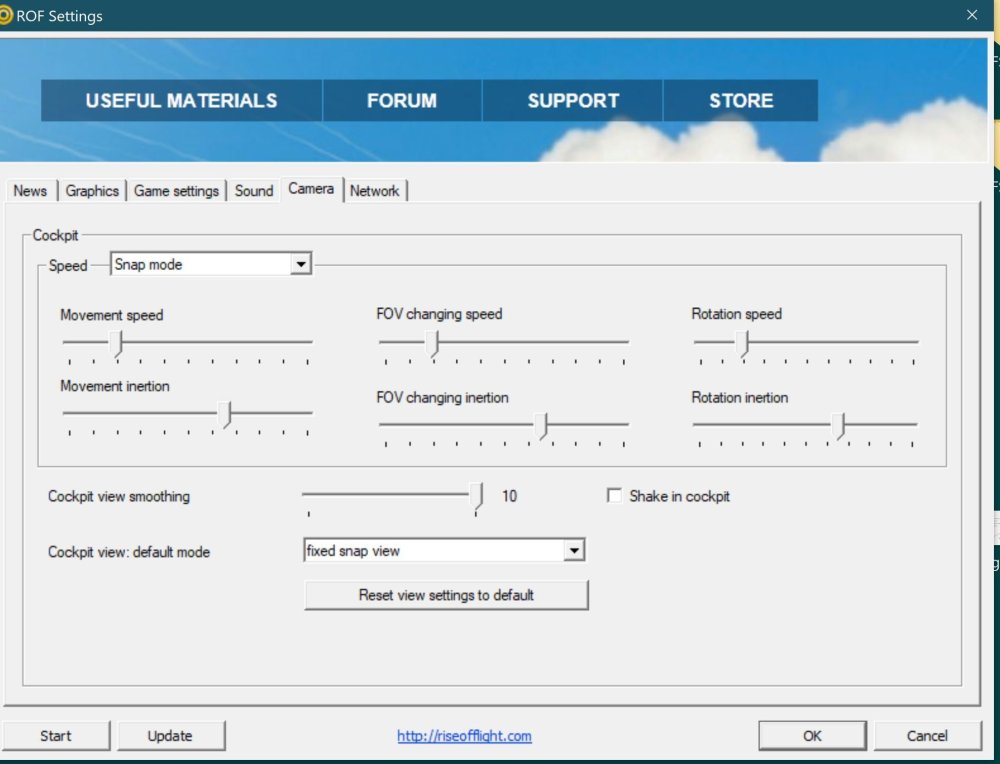Click Reset view settings to default
Viewport: 1000px width, 764px height.
[446, 594]
